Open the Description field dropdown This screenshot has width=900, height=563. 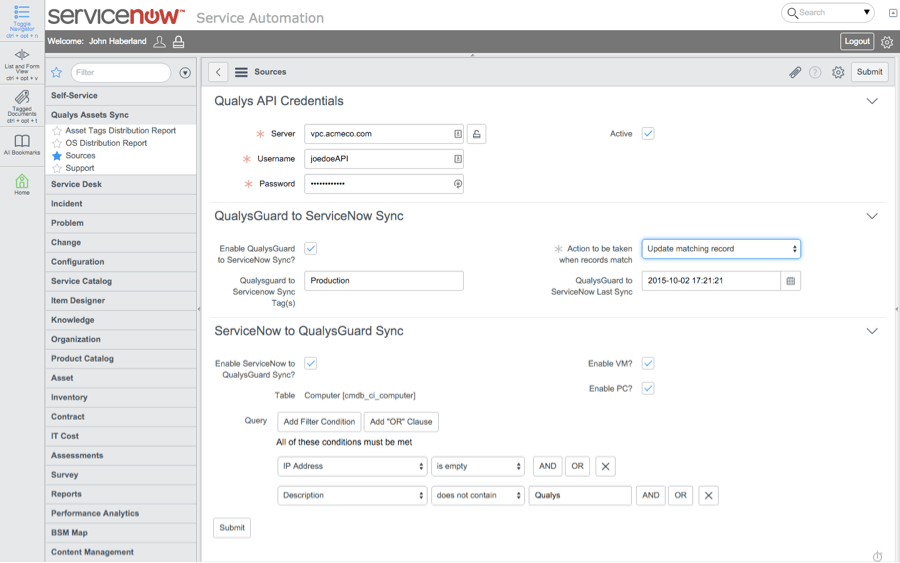352,495
